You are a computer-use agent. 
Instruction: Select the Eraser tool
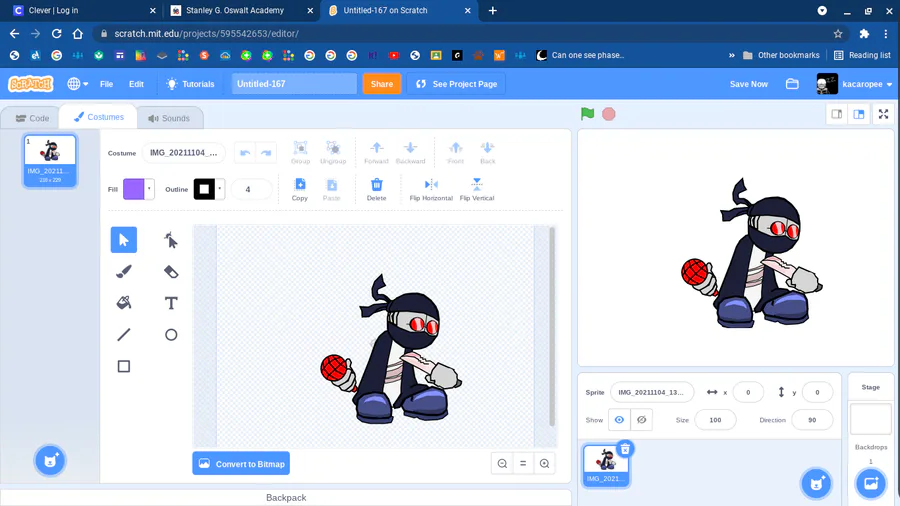tap(170, 271)
